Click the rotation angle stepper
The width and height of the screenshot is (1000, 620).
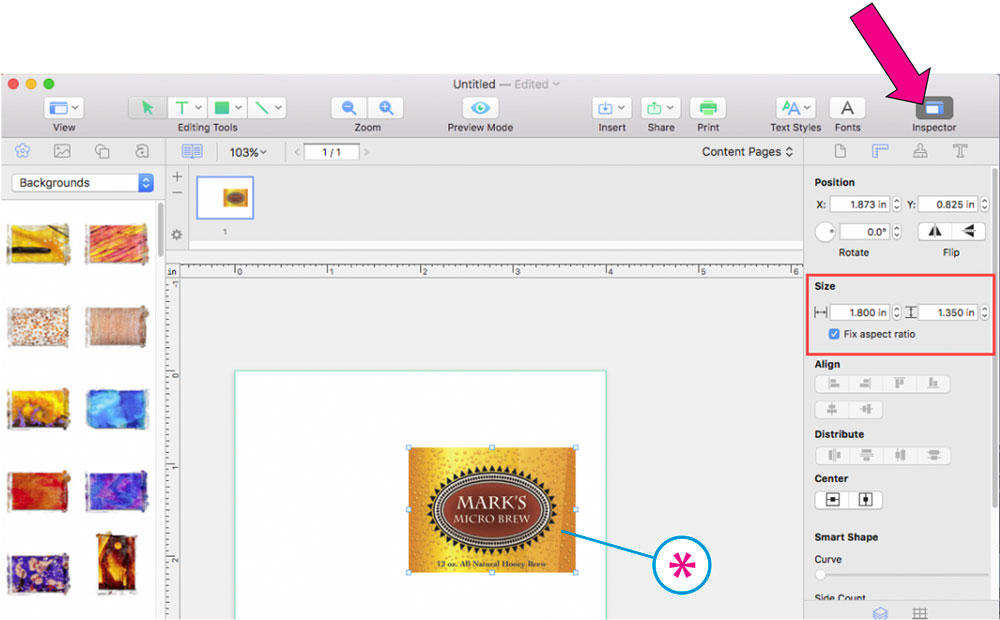tap(897, 232)
